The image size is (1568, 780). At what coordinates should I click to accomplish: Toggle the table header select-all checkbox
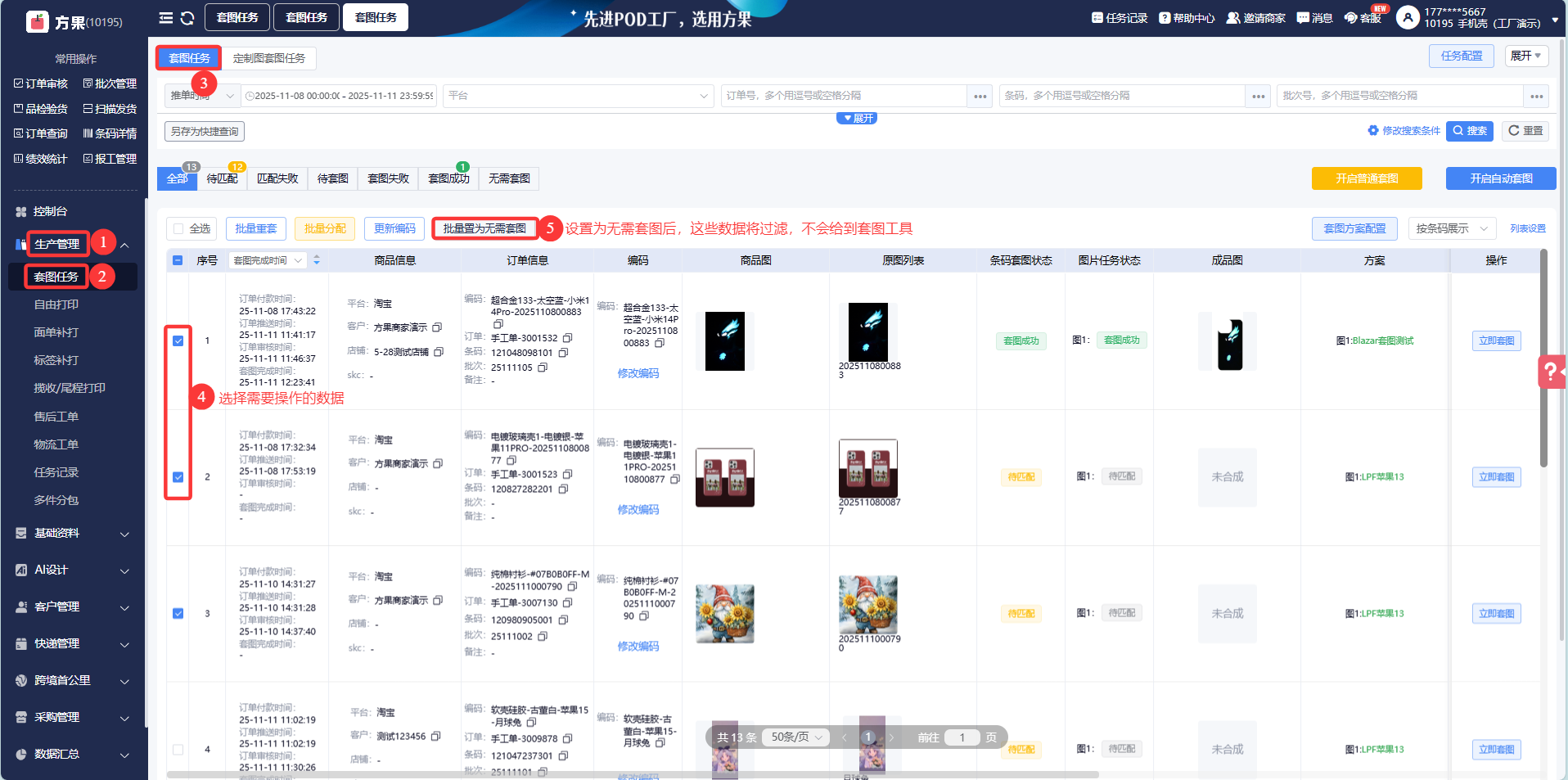click(x=178, y=260)
